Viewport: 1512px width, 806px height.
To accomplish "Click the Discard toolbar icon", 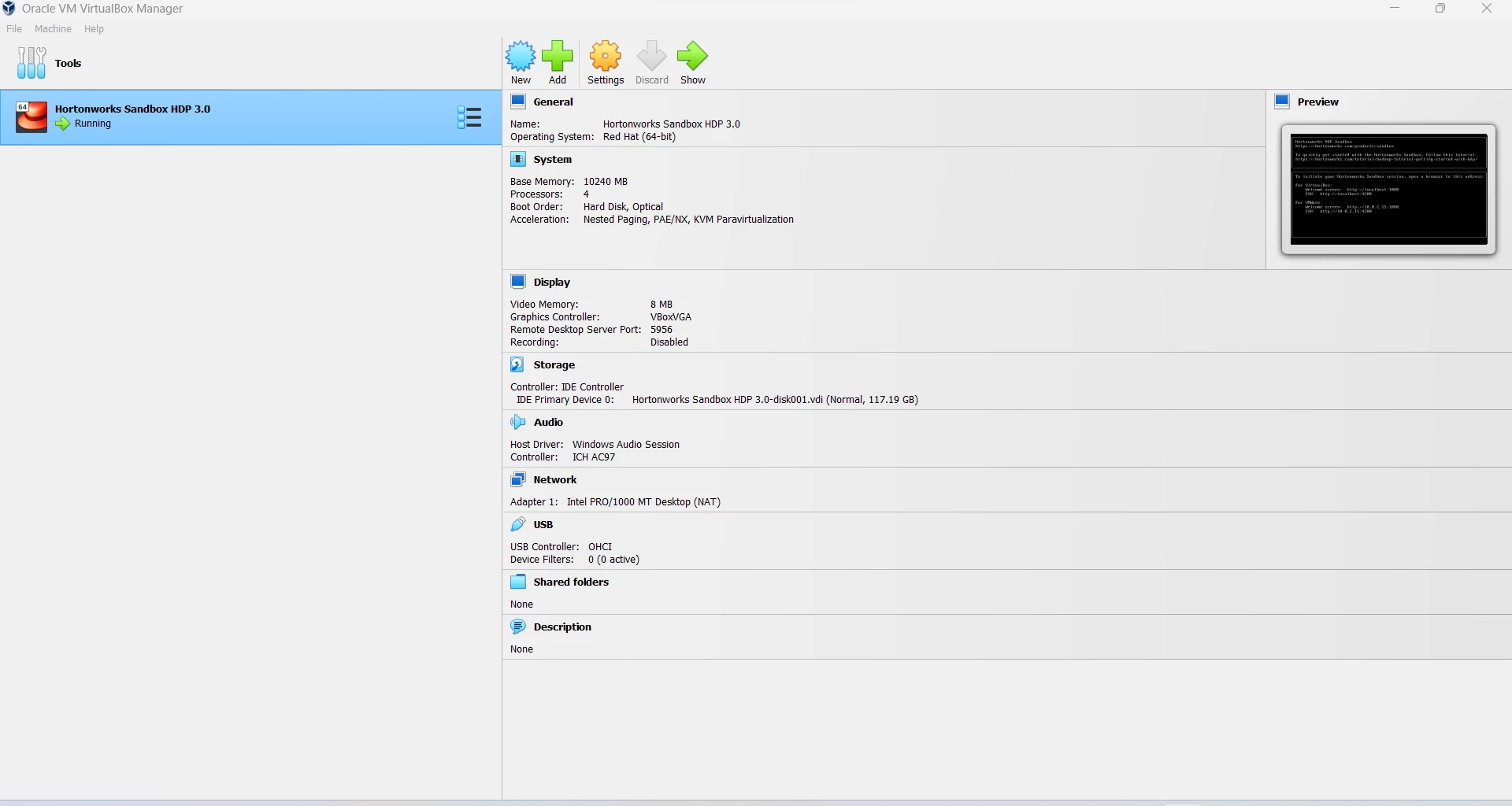I will point(651,56).
